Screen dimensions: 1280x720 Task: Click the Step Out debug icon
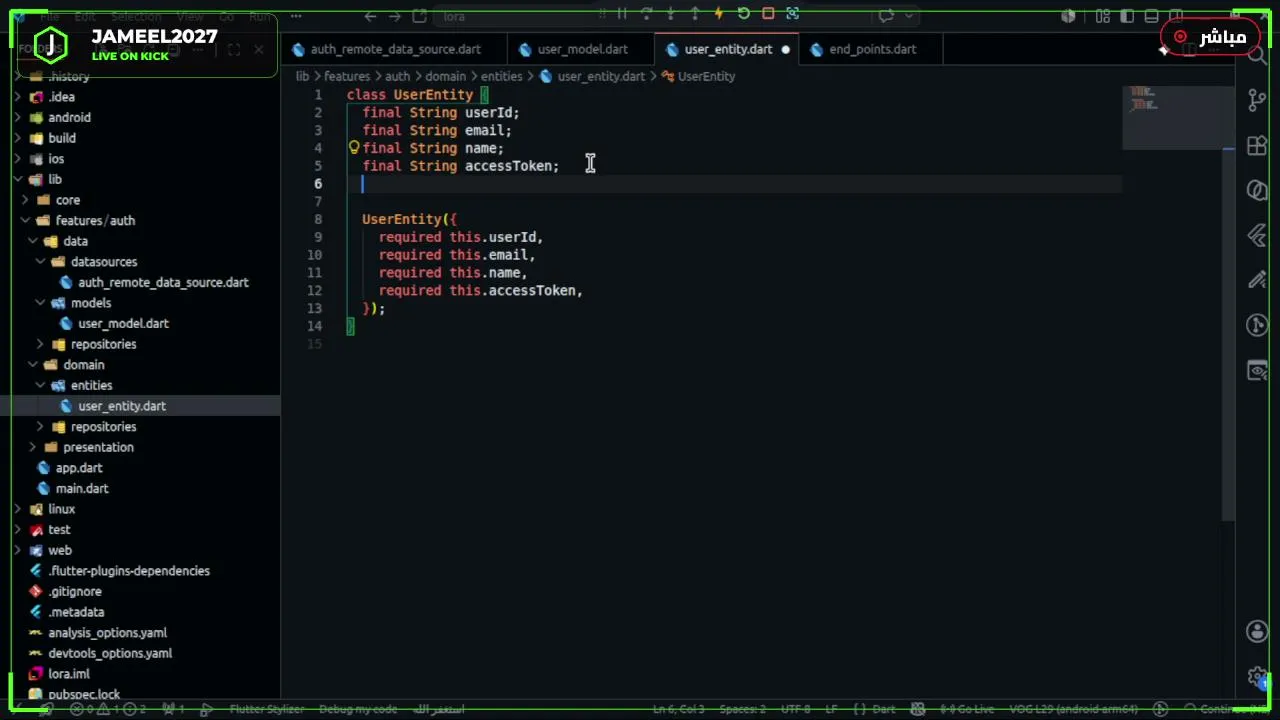(x=694, y=14)
